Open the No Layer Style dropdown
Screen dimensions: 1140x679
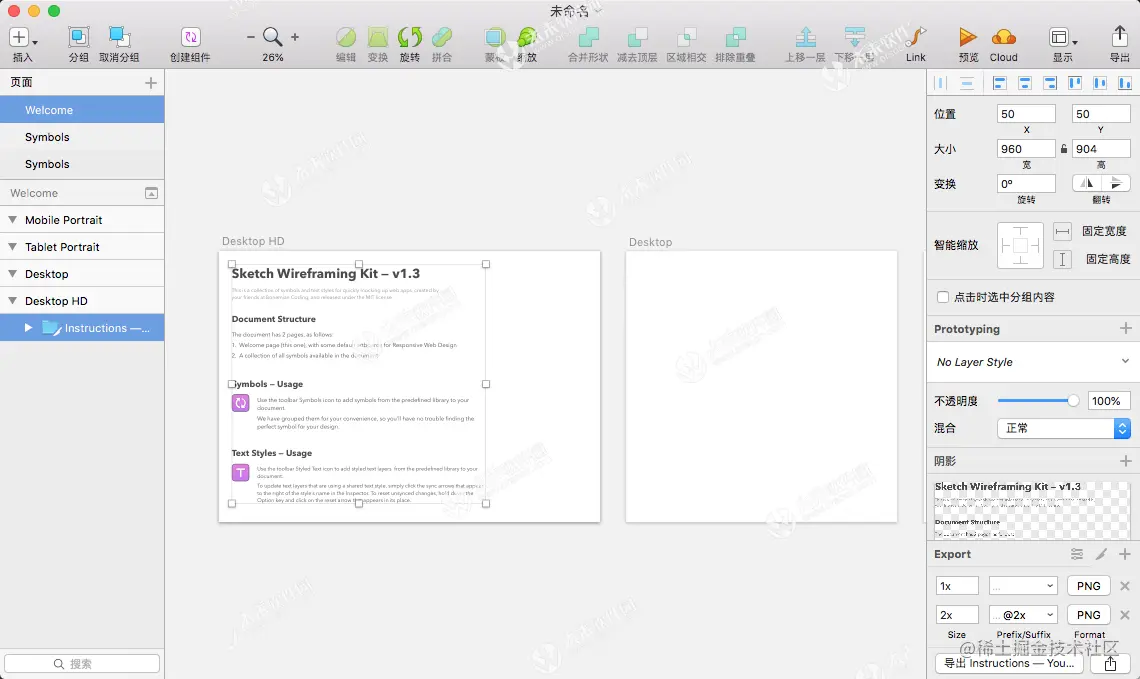tap(1032, 362)
